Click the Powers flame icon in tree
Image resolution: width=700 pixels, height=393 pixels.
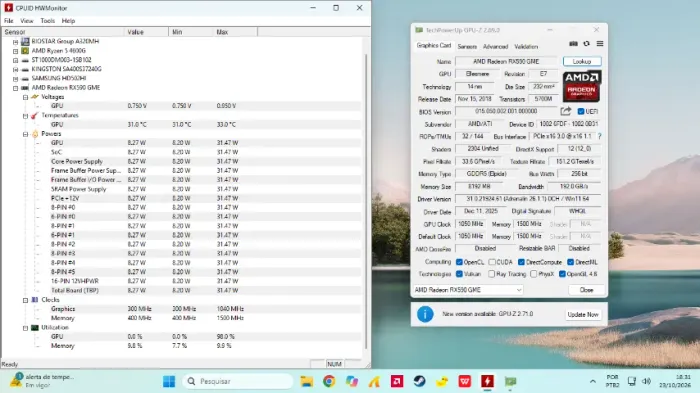click(35, 134)
